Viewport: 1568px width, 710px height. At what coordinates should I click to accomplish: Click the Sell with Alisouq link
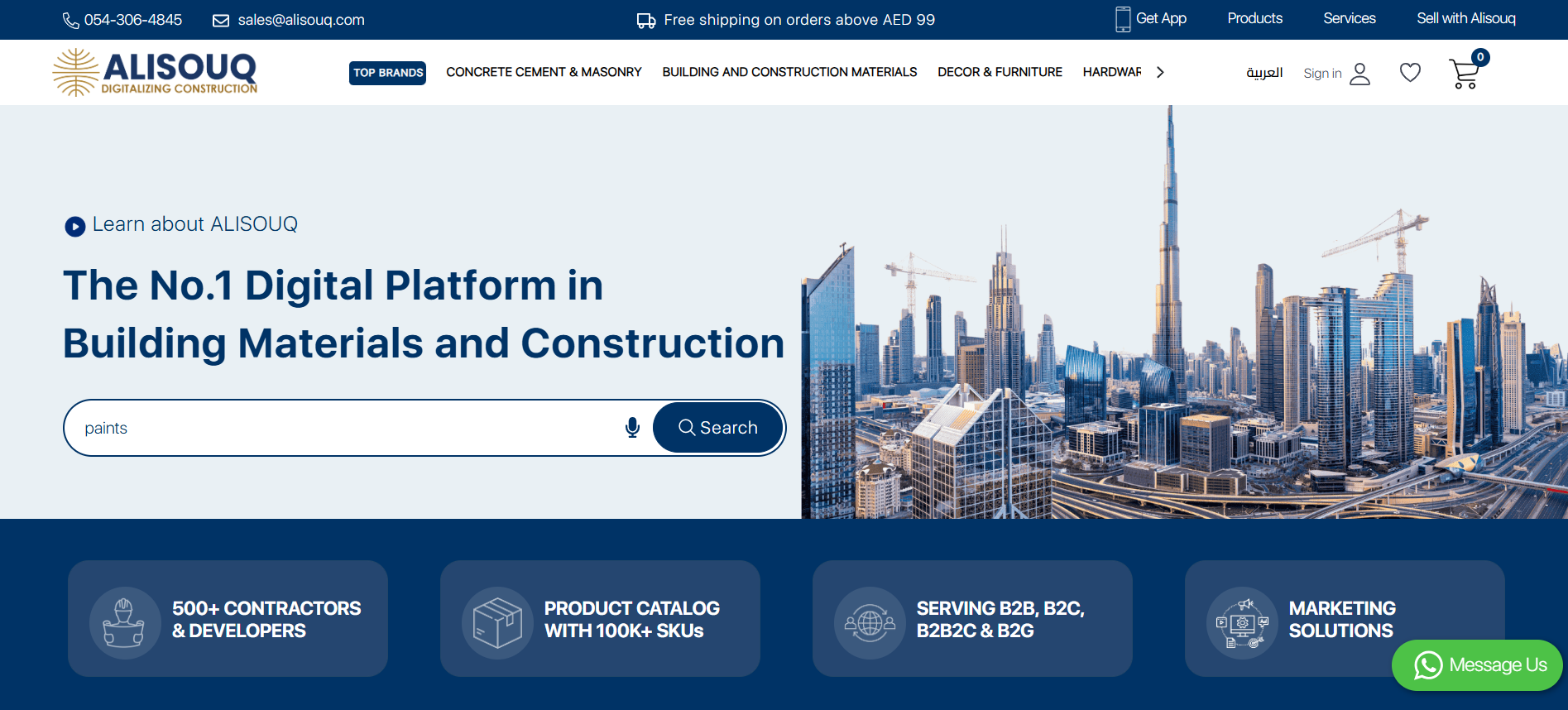[1465, 18]
